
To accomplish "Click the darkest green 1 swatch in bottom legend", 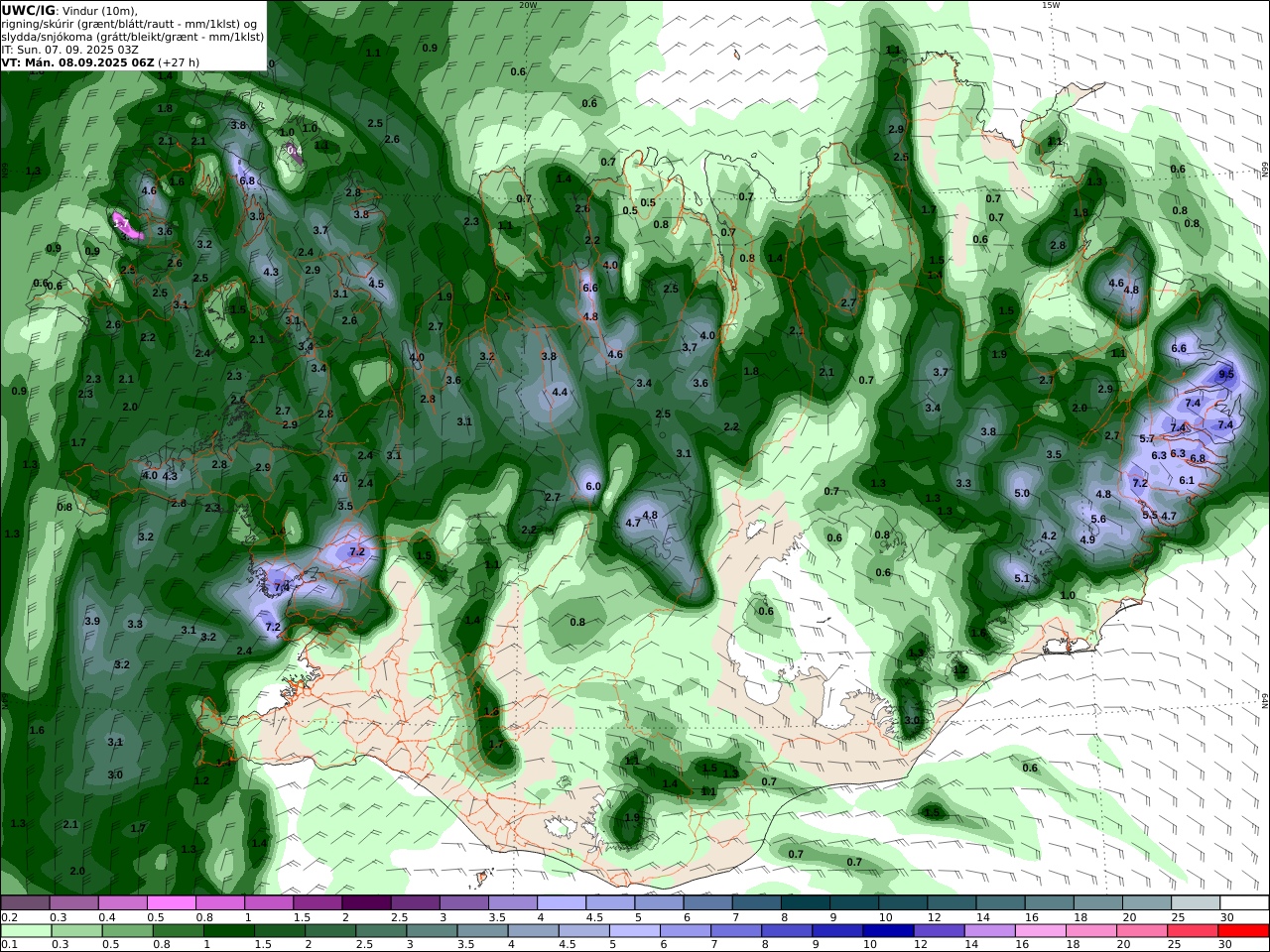I will (x=228, y=931).
